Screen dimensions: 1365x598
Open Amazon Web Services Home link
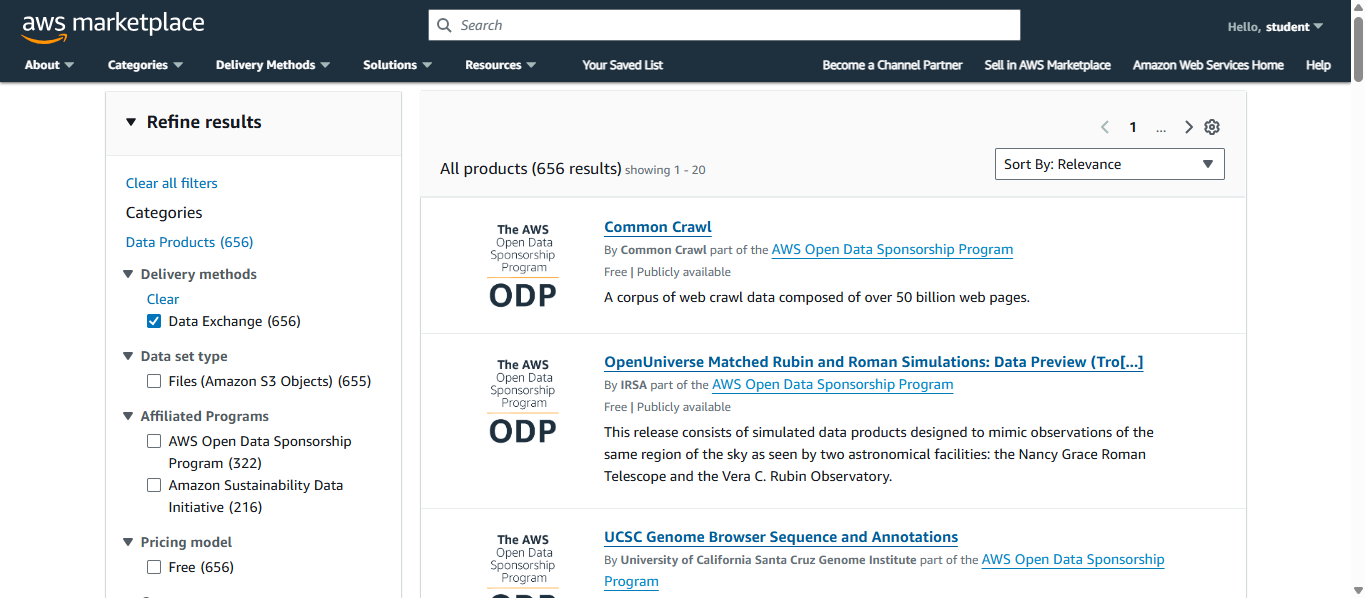coord(1208,65)
